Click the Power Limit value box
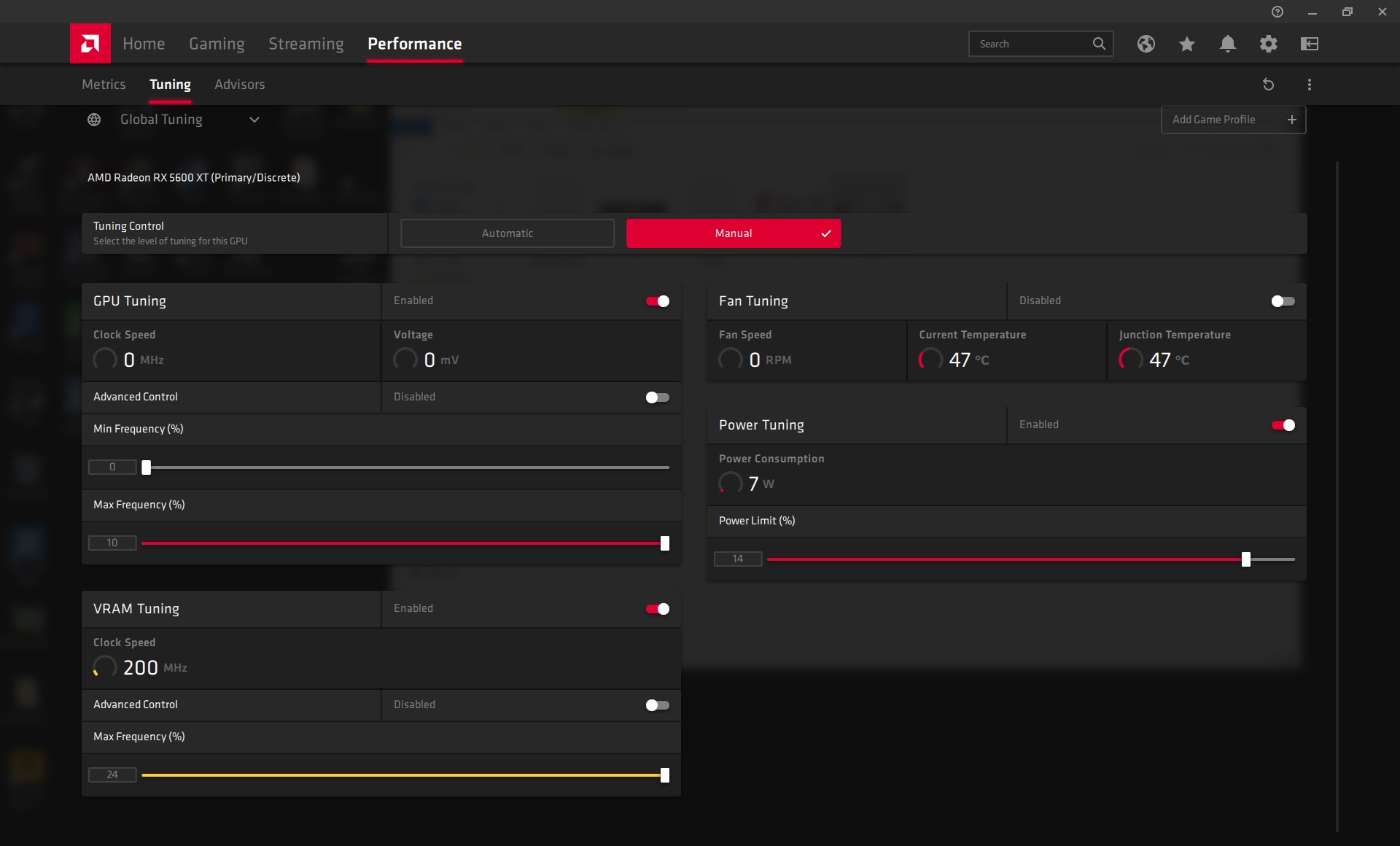Viewport: 1400px width, 846px height. 738,559
